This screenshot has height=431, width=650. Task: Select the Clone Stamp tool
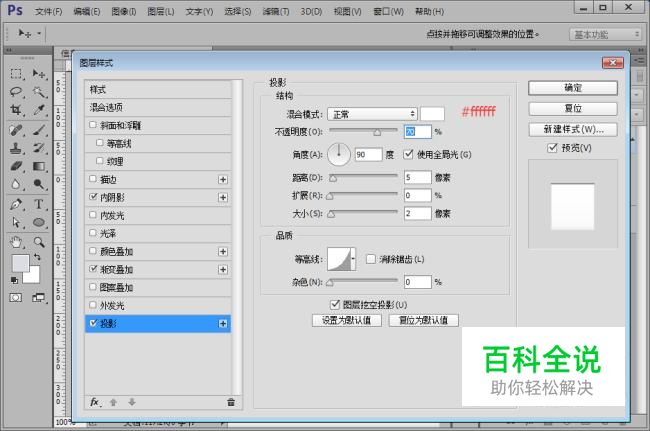pyautogui.click(x=16, y=148)
